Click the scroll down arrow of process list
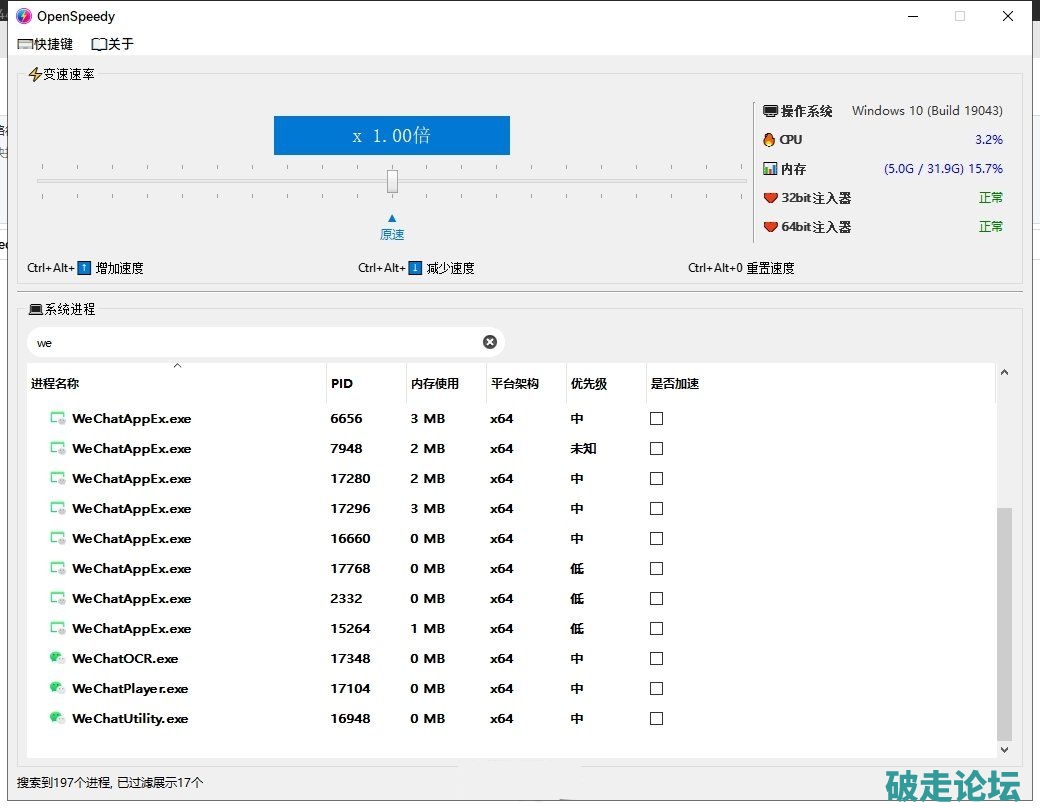Viewport: 1040px width, 808px height. click(1004, 749)
